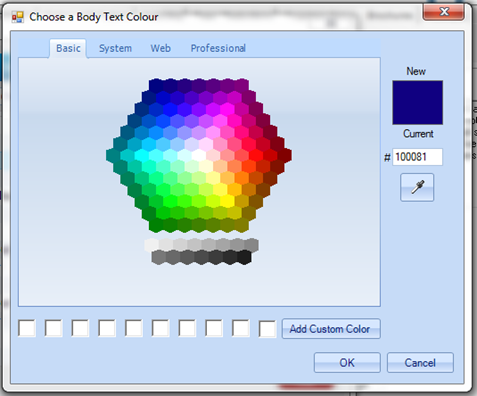The image size is (477, 396).
Task: Pick the near-black hexagon in greyscale row
Action: 244,258
